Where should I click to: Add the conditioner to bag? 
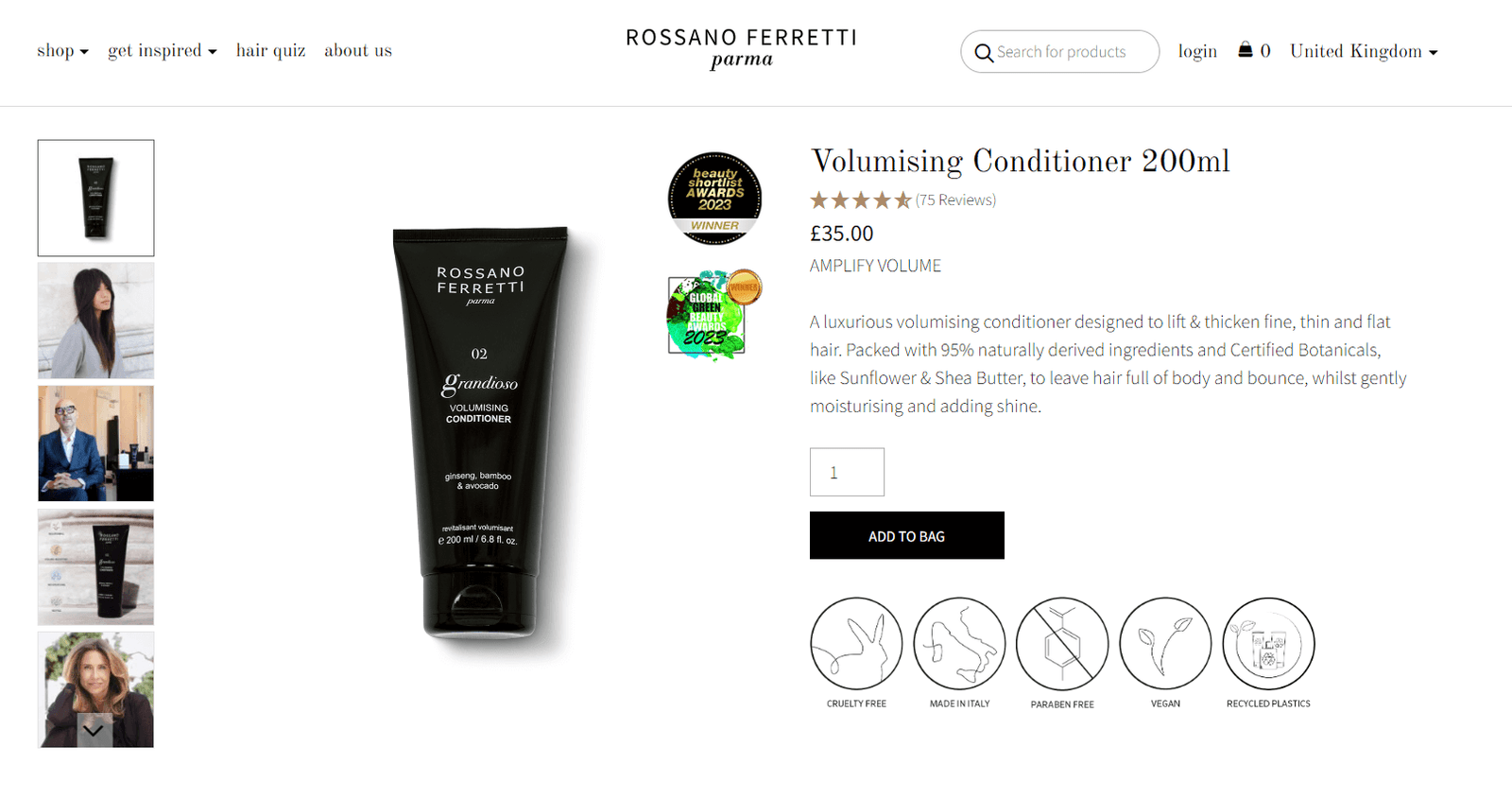tap(907, 535)
